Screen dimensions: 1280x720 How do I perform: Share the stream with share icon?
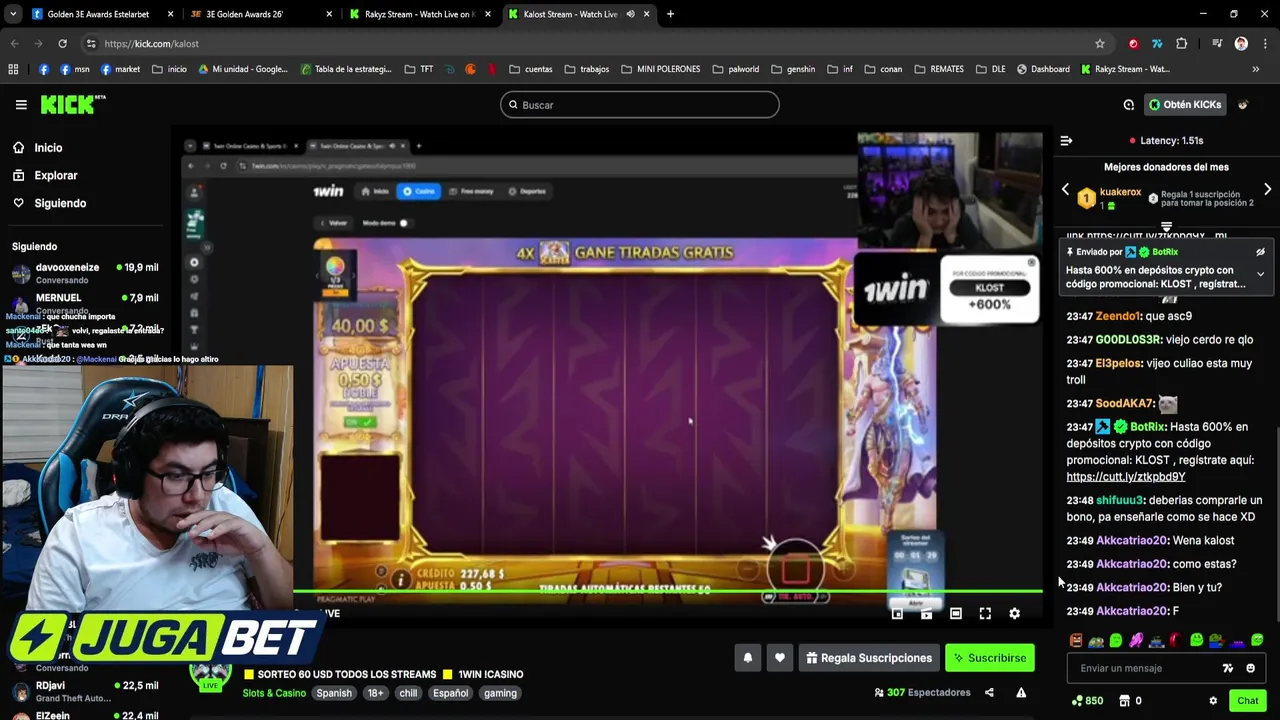coord(989,692)
